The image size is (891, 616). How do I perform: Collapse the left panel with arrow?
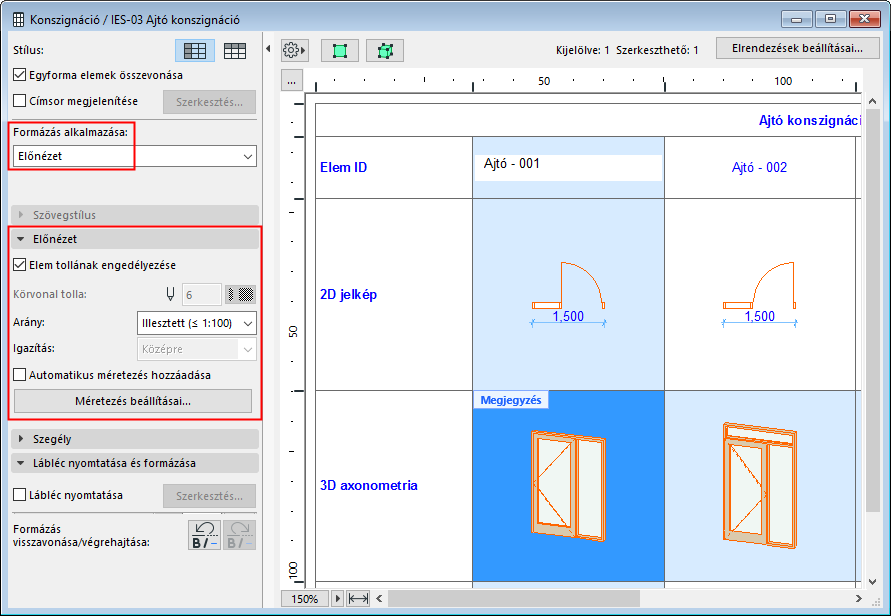pyautogui.click(x=268, y=49)
